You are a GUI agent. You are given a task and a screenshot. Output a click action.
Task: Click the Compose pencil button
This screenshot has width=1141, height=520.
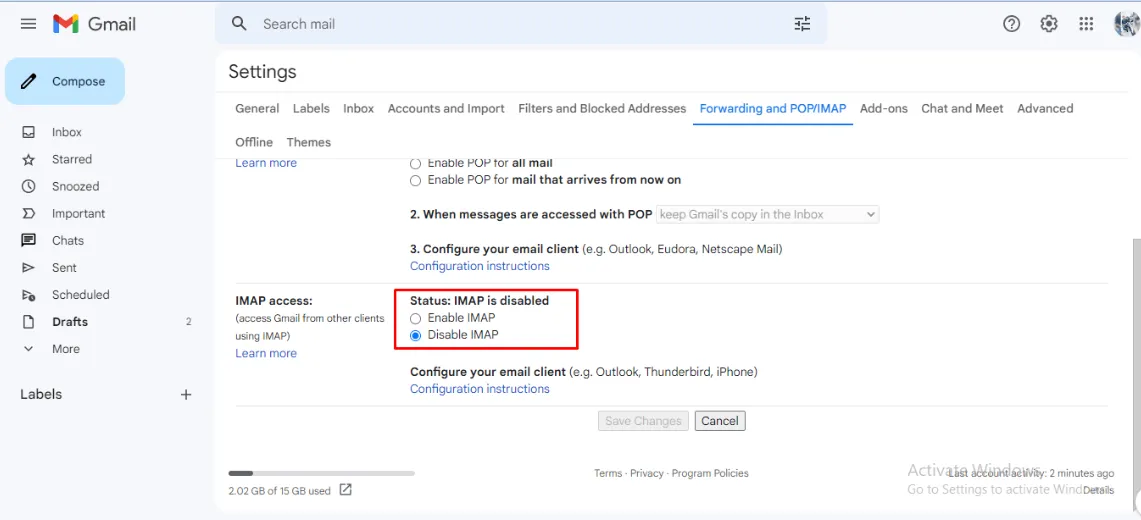[65, 82]
